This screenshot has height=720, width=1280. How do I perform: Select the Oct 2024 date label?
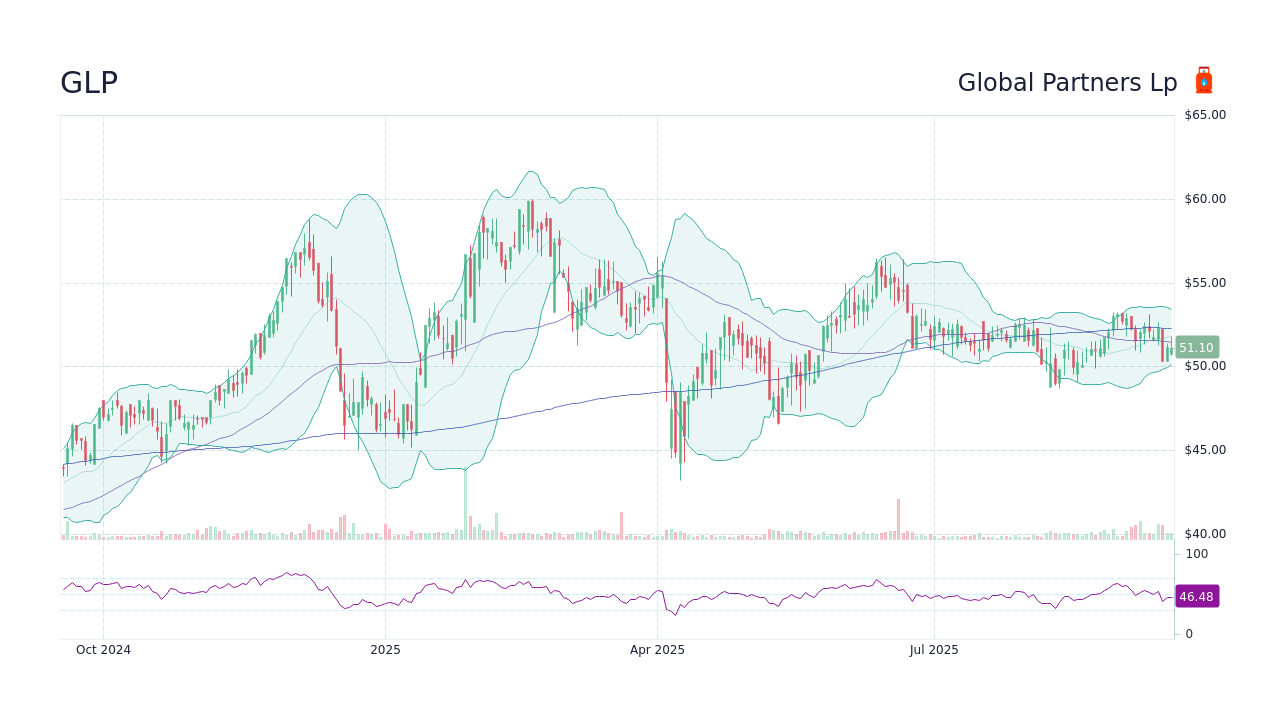pyautogui.click(x=103, y=649)
